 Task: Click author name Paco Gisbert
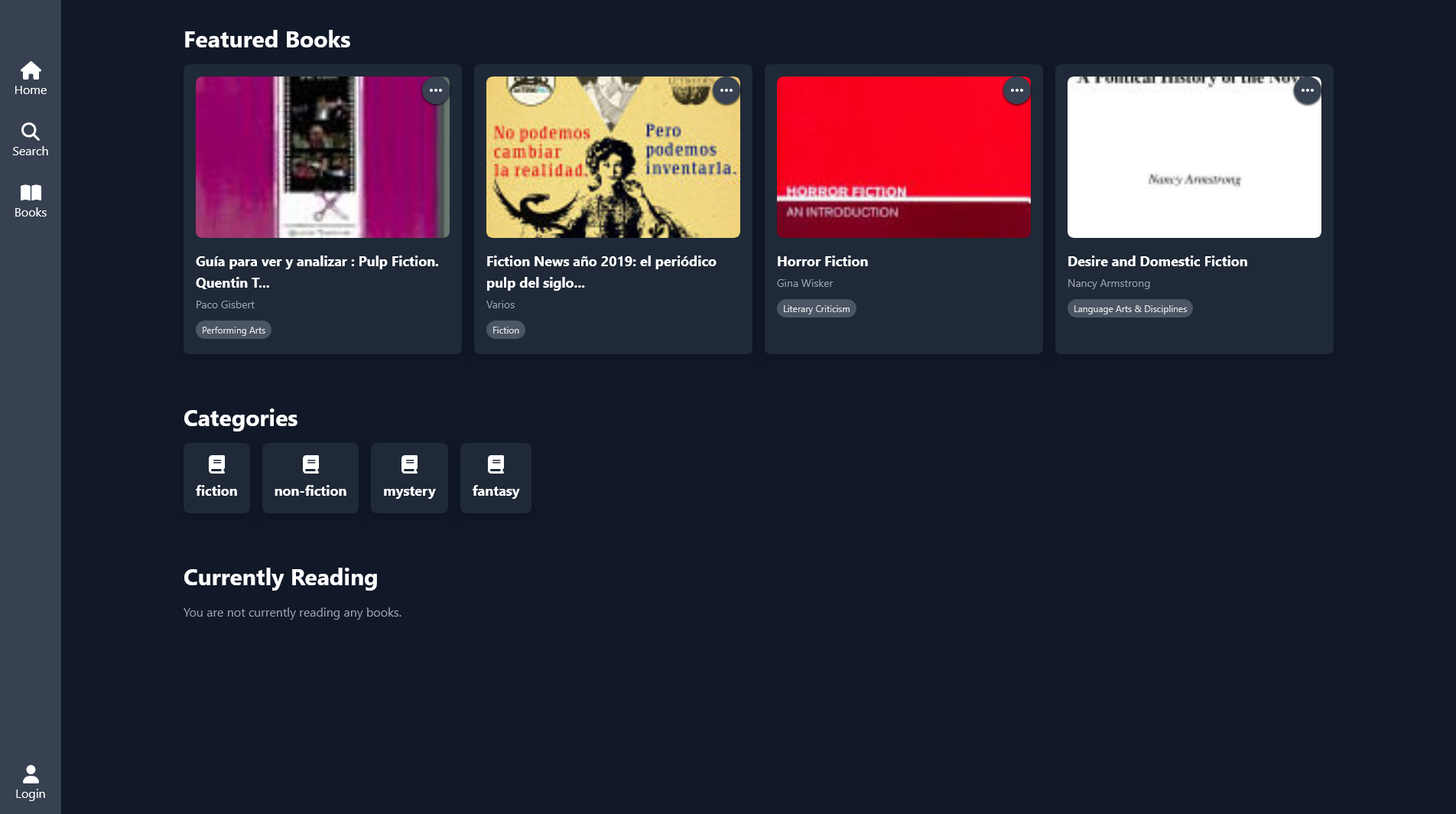click(x=225, y=304)
